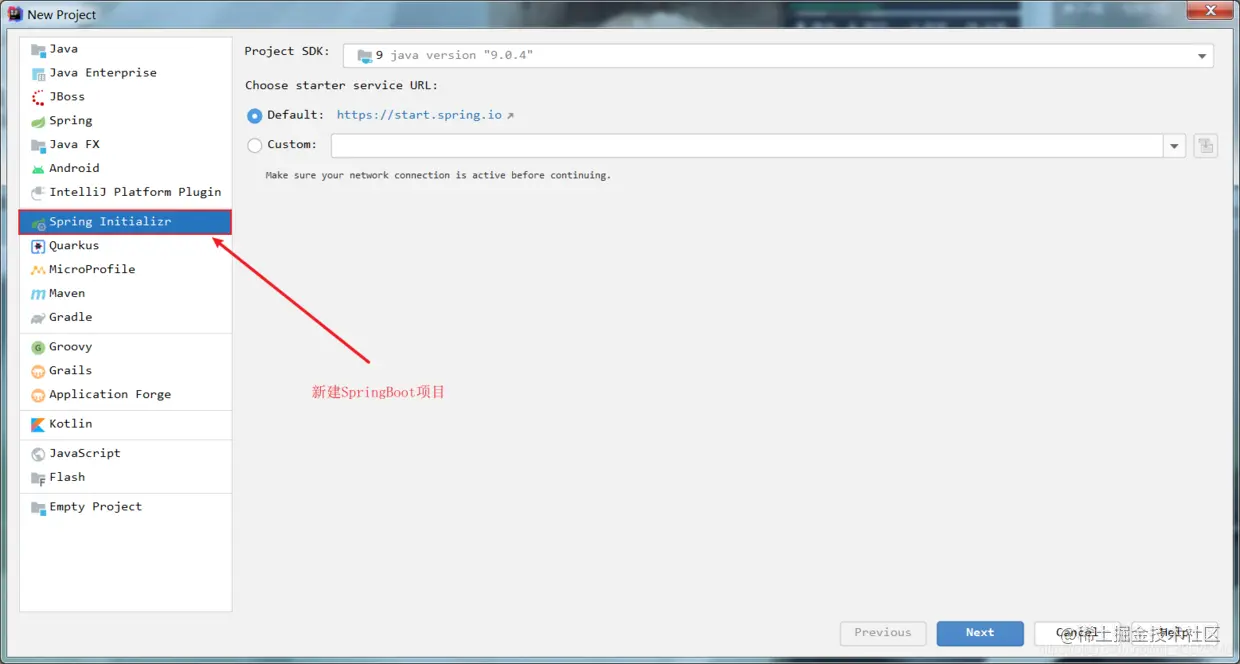Choose Flash project type
1240x664 pixels.
point(125,478)
